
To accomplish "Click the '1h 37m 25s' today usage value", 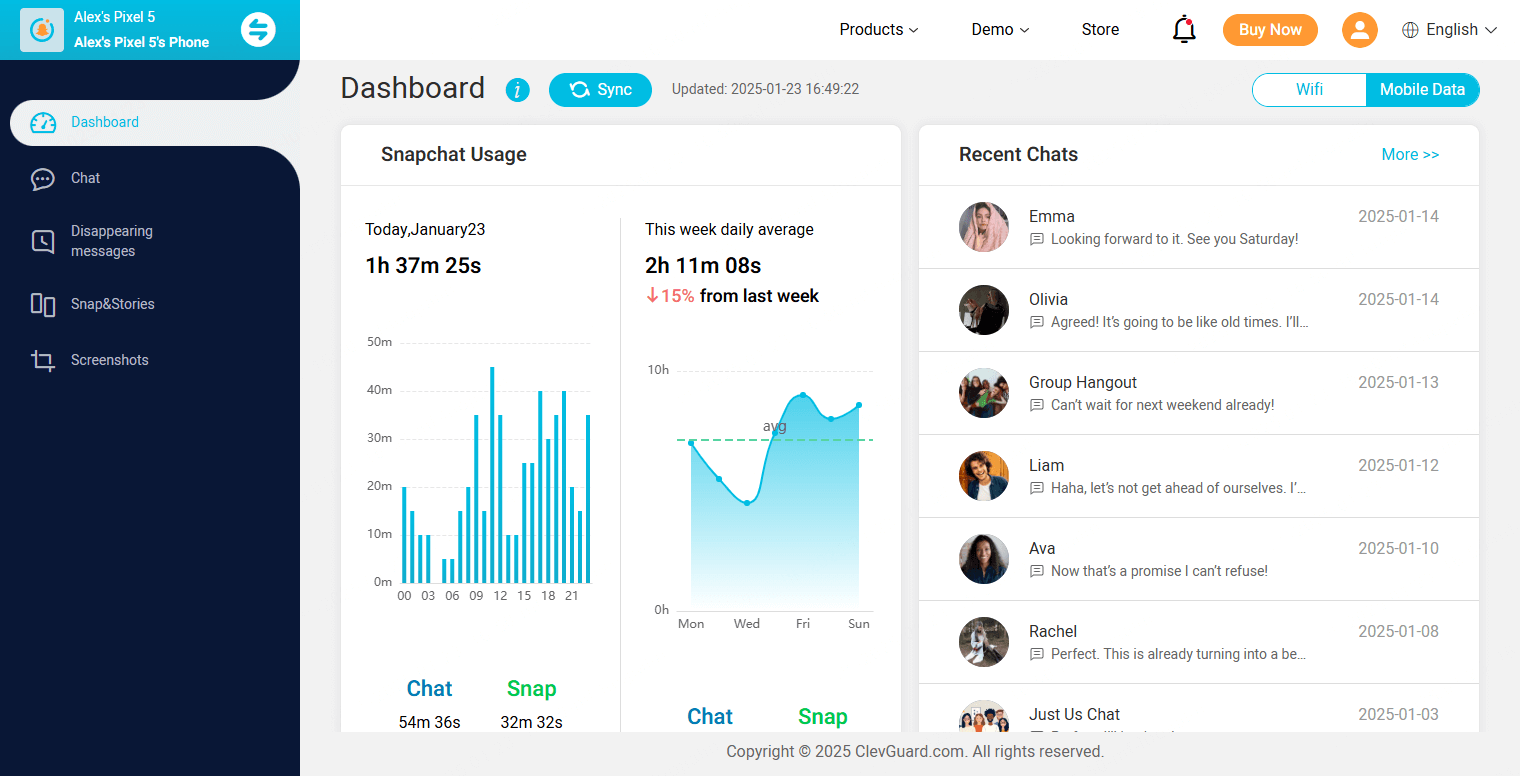I will [423, 266].
